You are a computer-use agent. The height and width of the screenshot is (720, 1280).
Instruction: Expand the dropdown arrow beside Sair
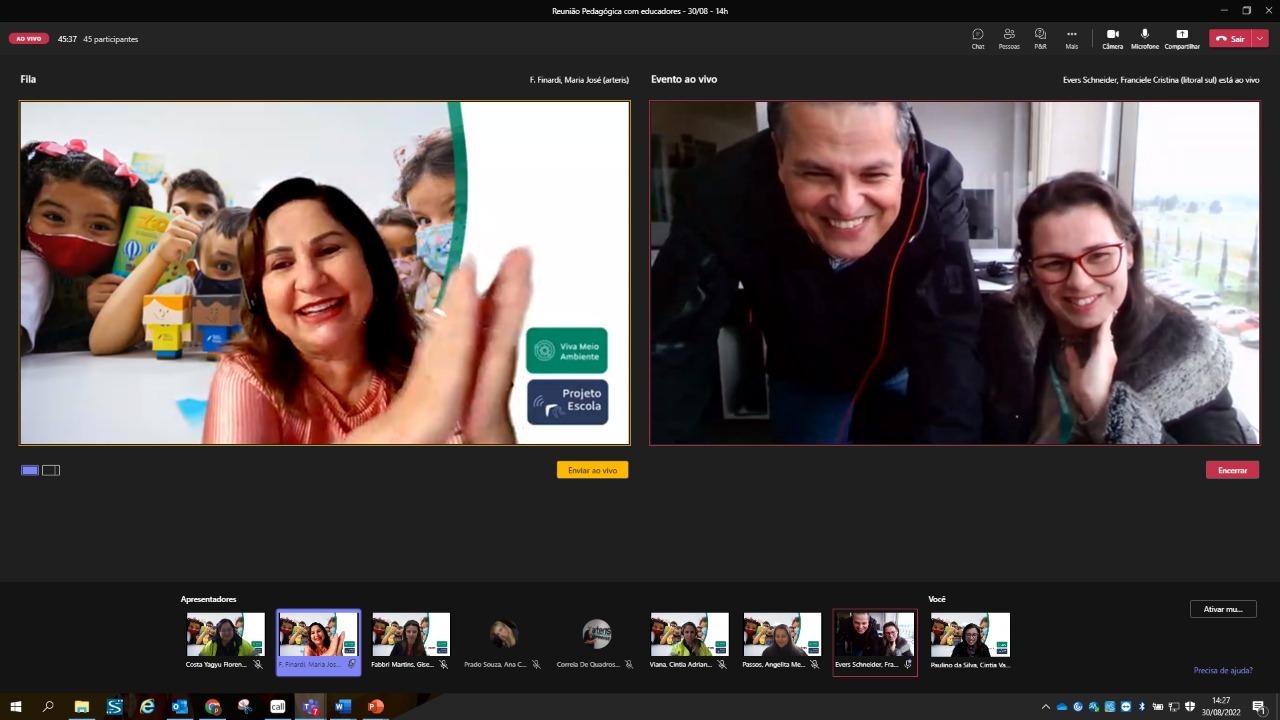1260,38
